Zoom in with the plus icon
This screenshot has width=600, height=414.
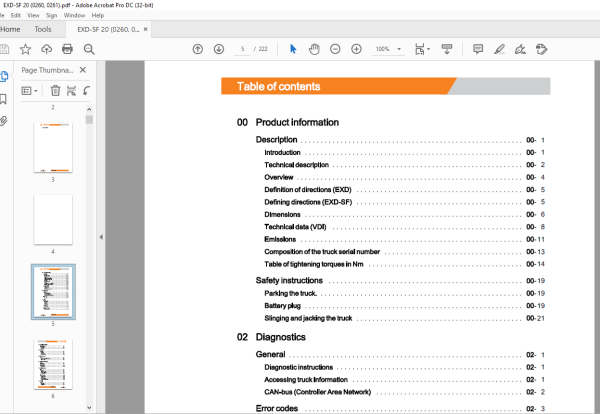(356, 49)
